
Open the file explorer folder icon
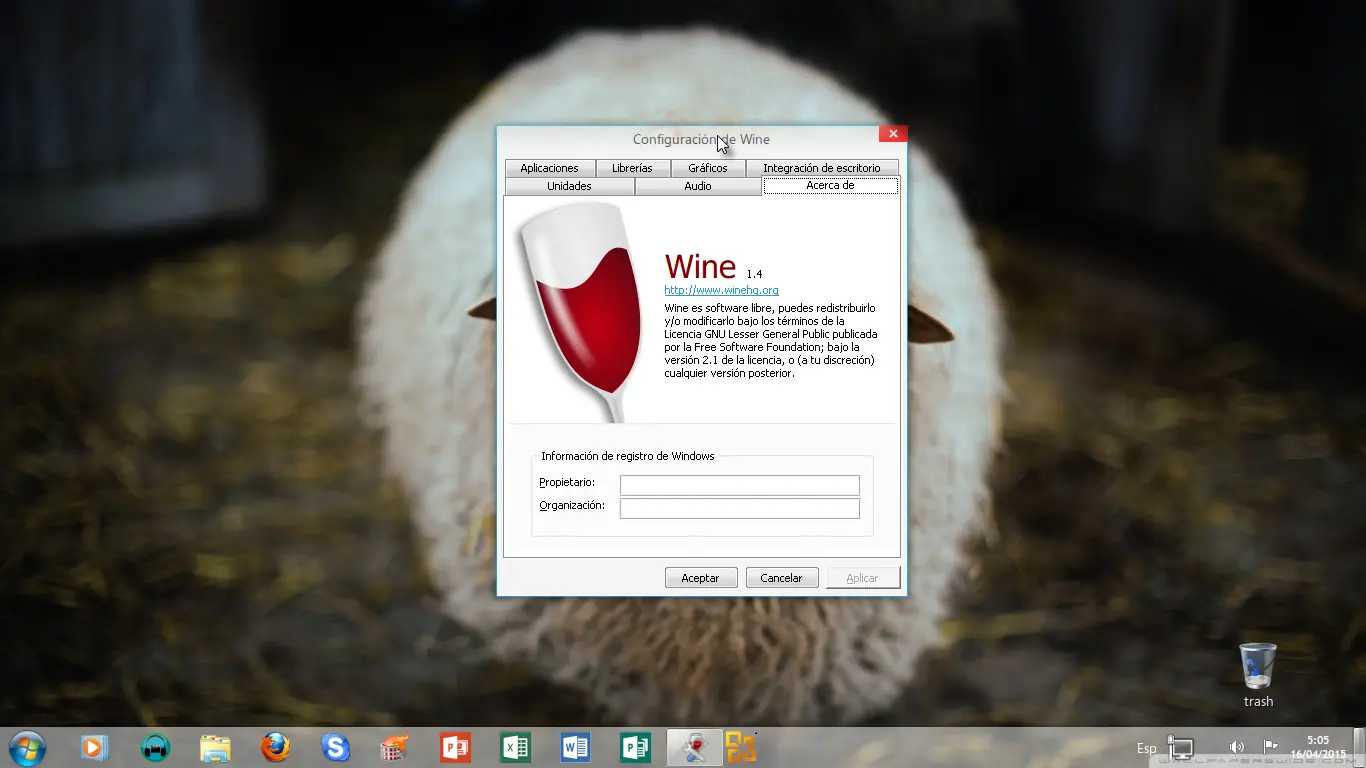215,747
